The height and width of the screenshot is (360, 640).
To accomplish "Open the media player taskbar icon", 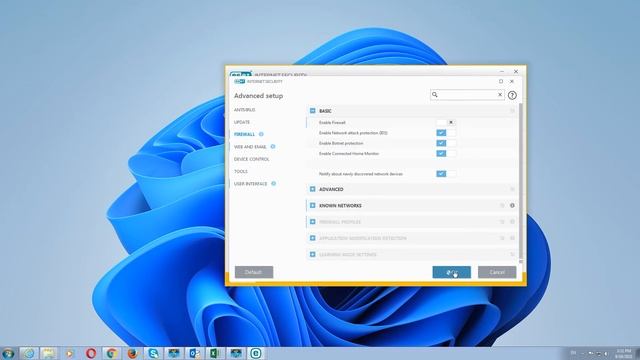I will (x=69, y=353).
